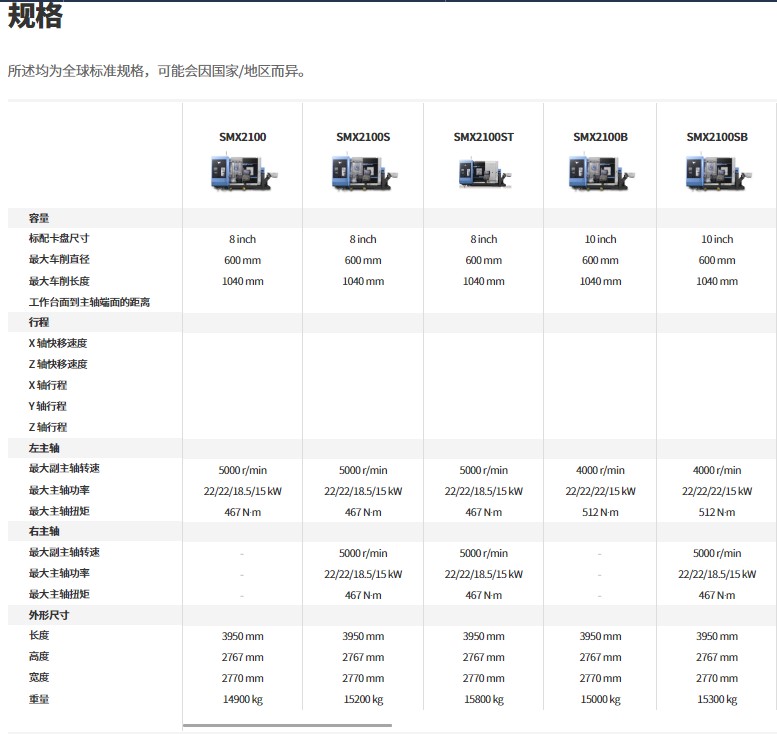Select the SMX2100ST column heading

[484, 137]
